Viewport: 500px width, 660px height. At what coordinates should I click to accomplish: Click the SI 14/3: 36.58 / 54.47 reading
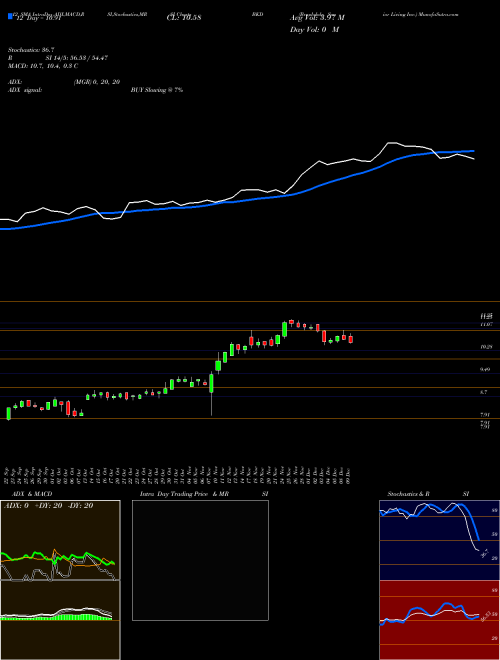tap(77, 58)
